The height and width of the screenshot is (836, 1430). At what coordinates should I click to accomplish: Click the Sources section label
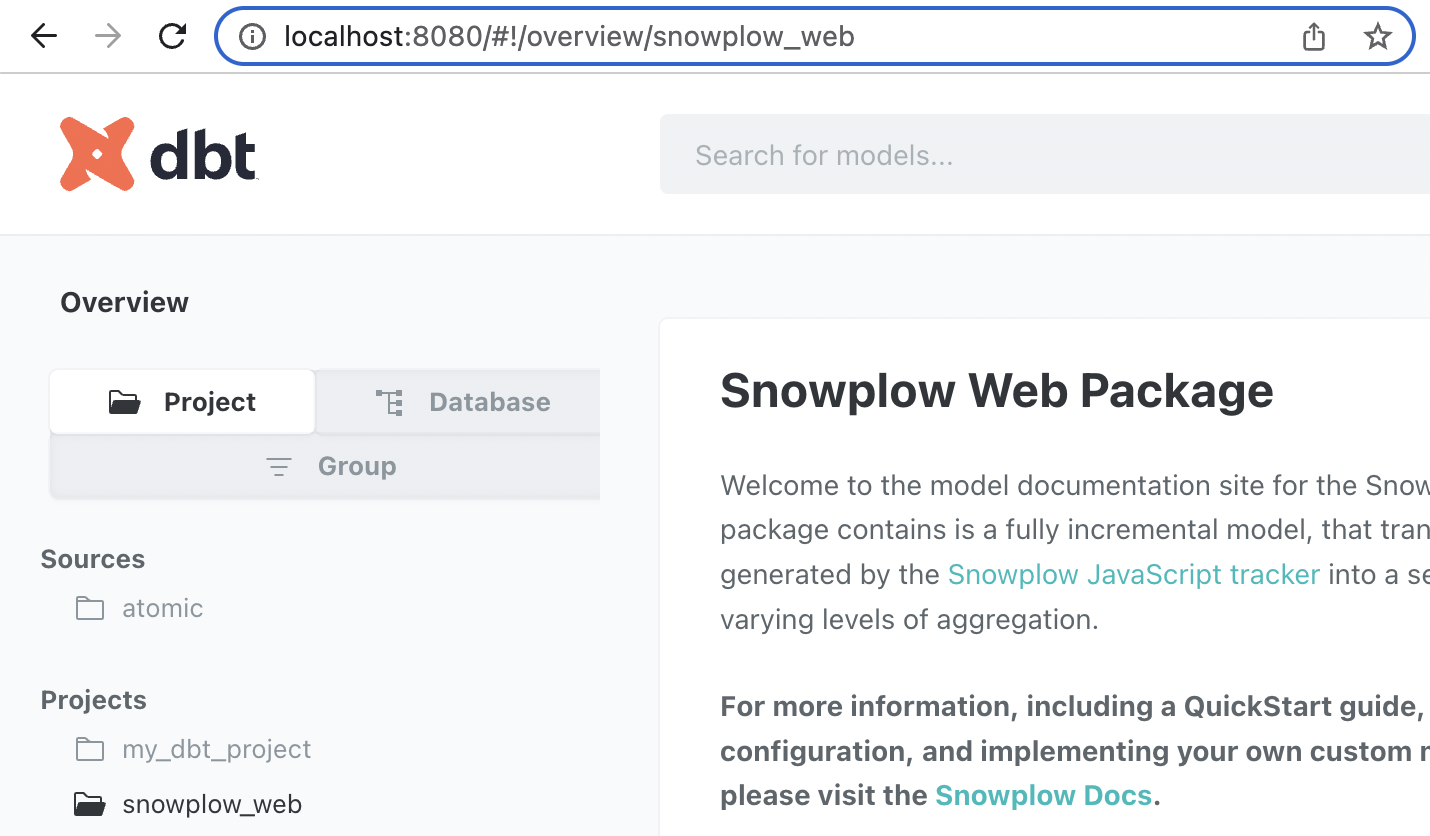pyautogui.click(x=93, y=559)
